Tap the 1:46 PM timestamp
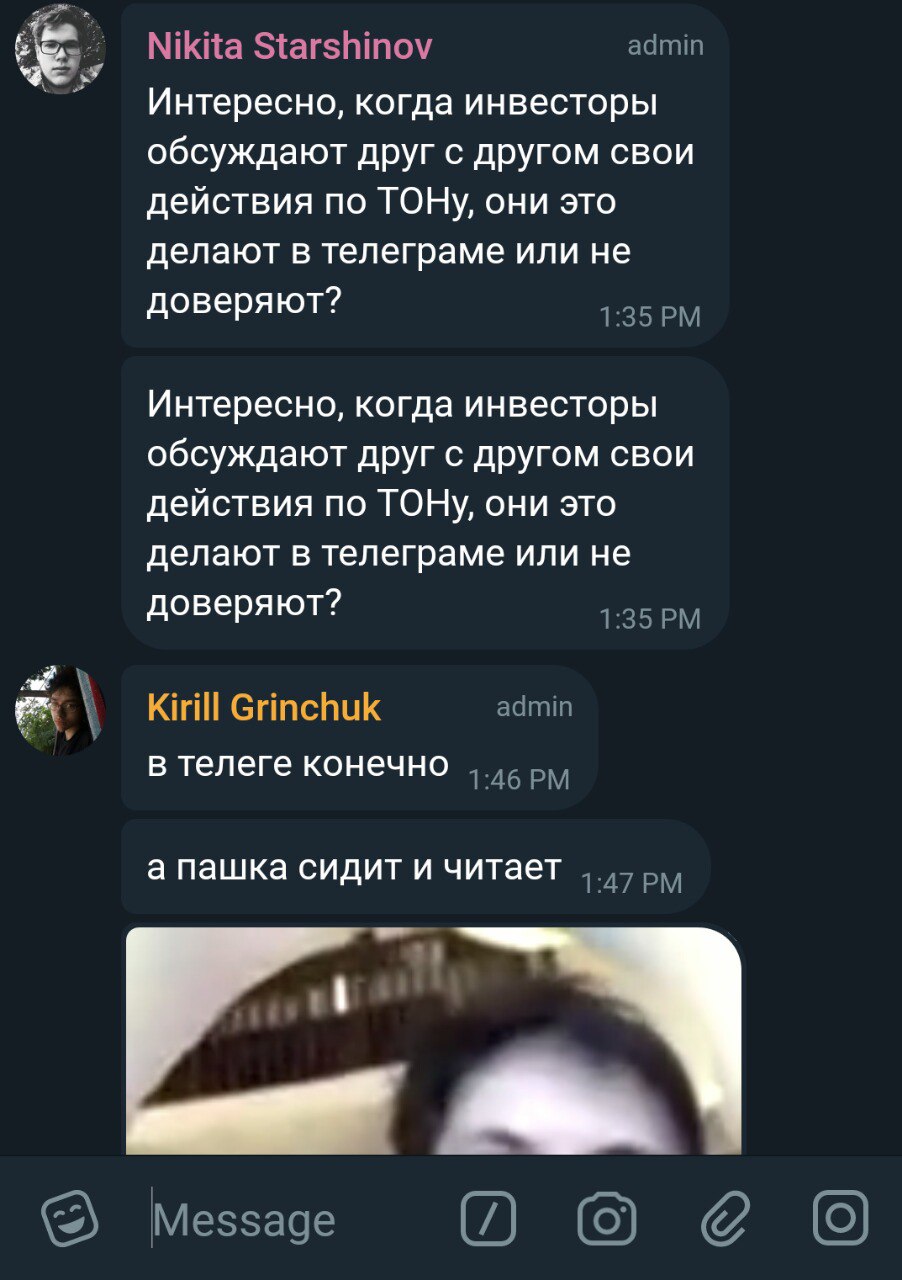 click(x=519, y=780)
